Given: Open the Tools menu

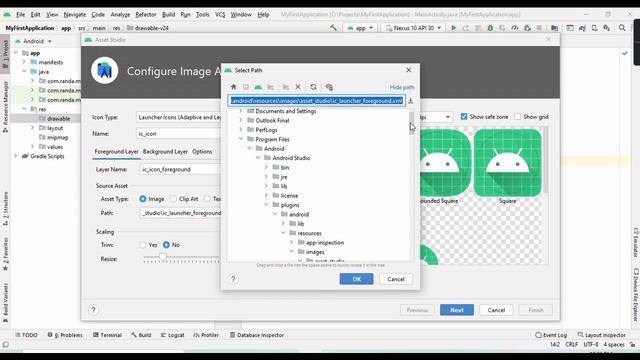Looking at the screenshot, I should (202, 14).
